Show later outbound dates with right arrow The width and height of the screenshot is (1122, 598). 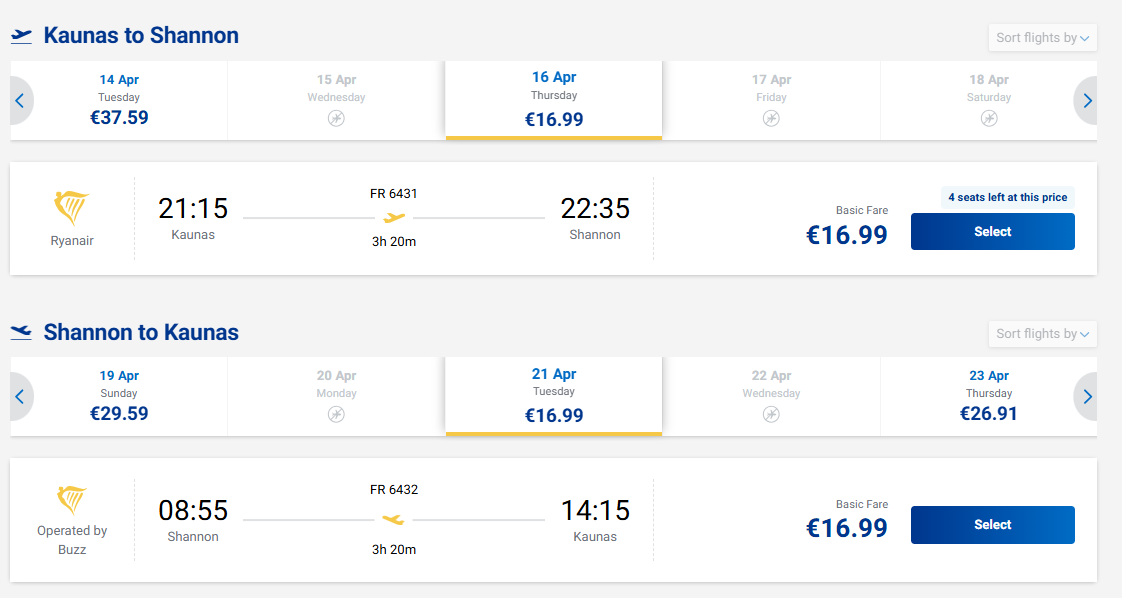coord(1087,100)
